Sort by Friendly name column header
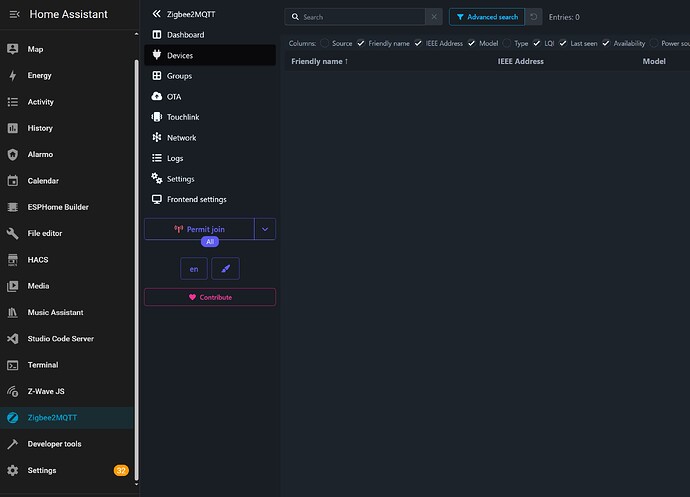Viewport: 690px width, 497px height. pos(319,61)
